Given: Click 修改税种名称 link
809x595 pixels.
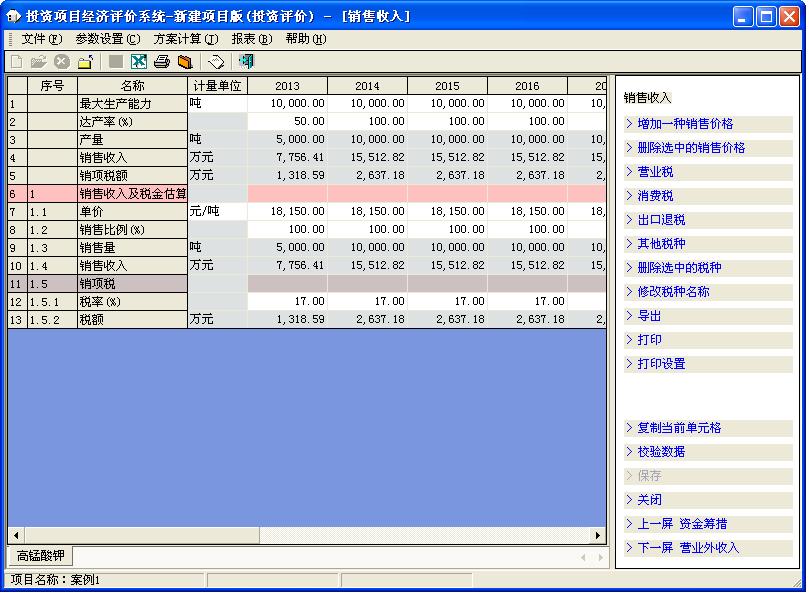Looking at the screenshot, I should click(x=673, y=292).
